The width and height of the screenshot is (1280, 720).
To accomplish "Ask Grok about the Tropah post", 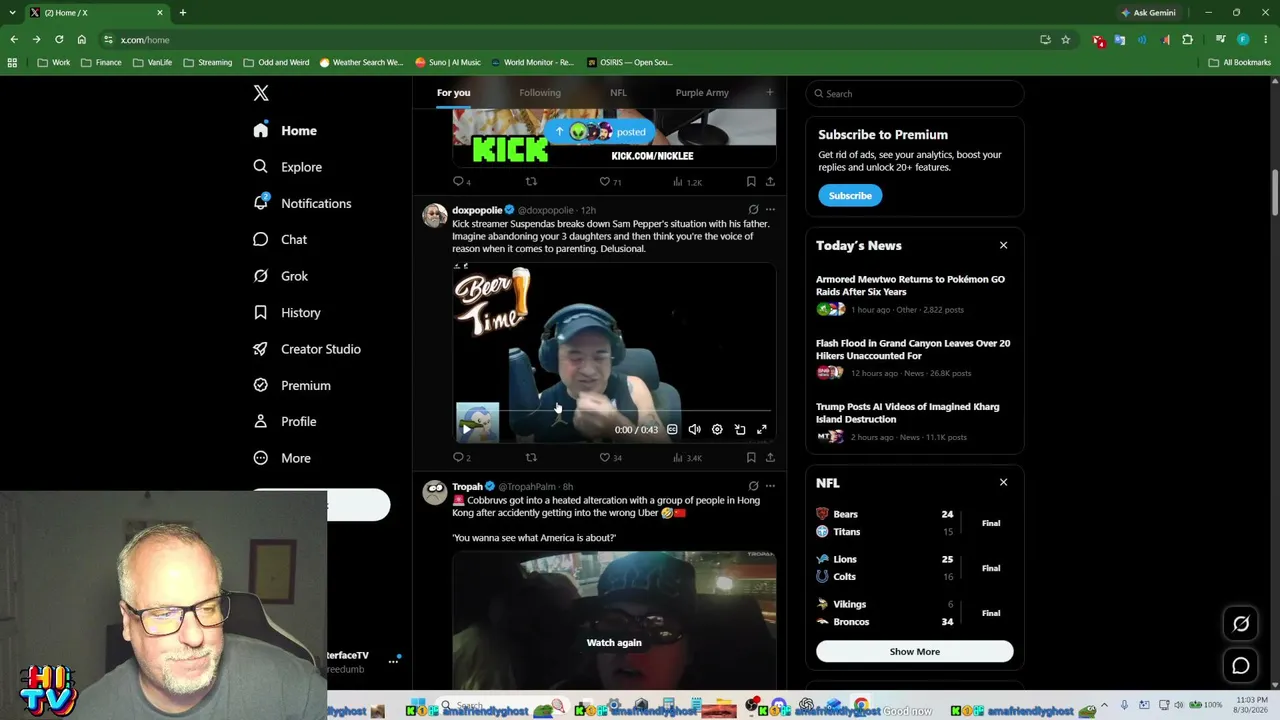I will 753,486.
